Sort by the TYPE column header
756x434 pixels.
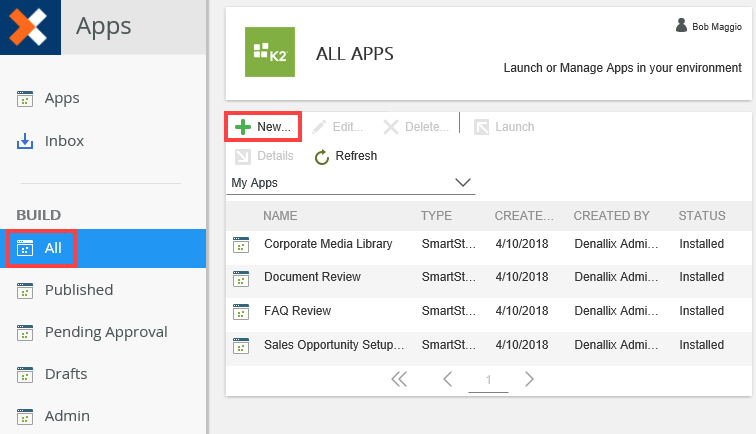(x=436, y=216)
